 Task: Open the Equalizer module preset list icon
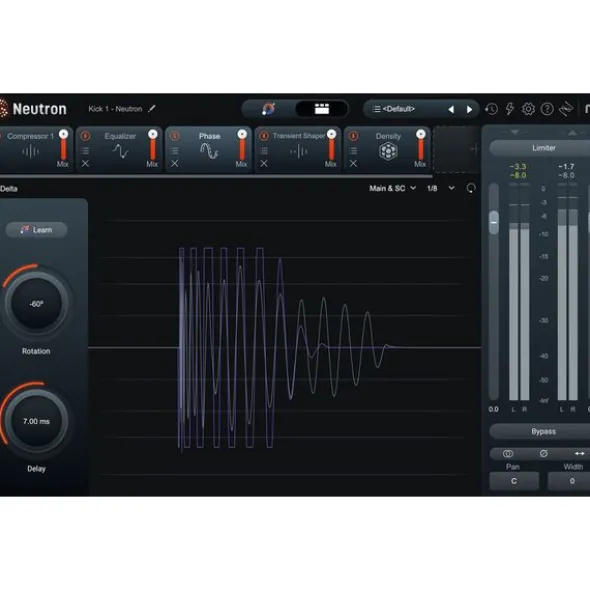[86, 151]
